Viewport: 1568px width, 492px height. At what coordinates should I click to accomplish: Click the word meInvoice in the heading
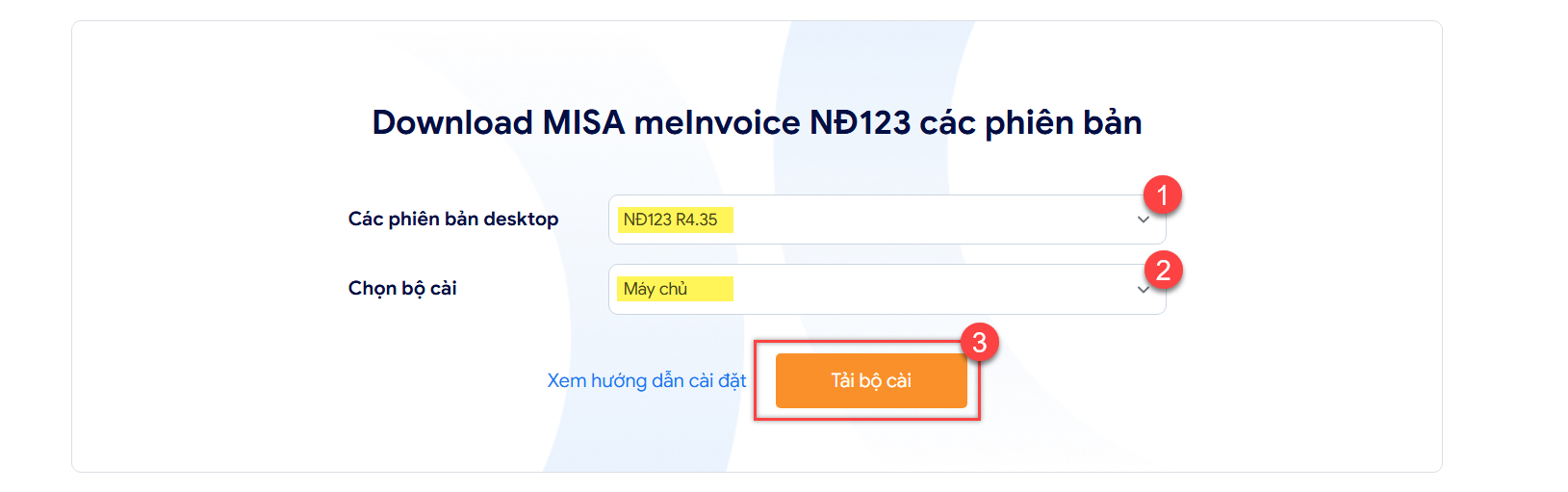(x=717, y=122)
